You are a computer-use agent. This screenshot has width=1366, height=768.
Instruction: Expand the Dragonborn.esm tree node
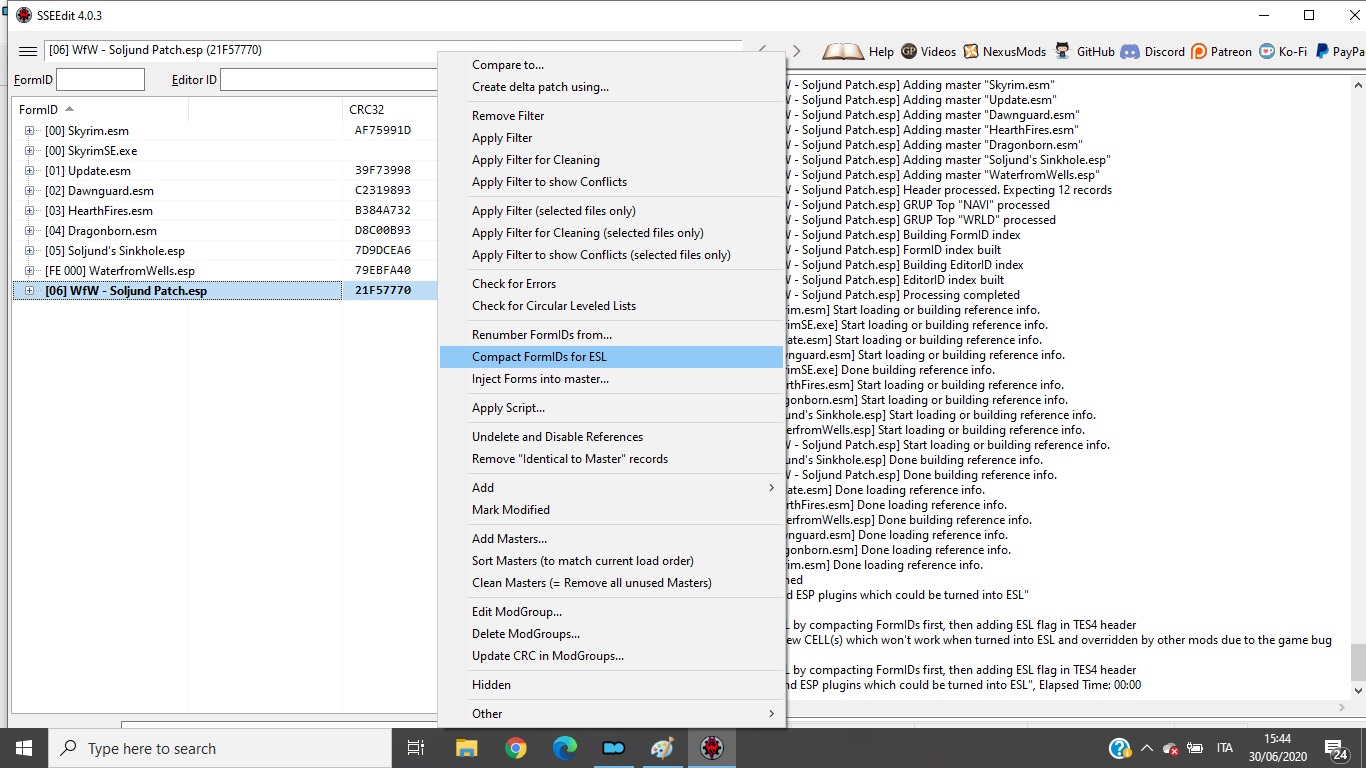pyautogui.click(x=30, y=231)
